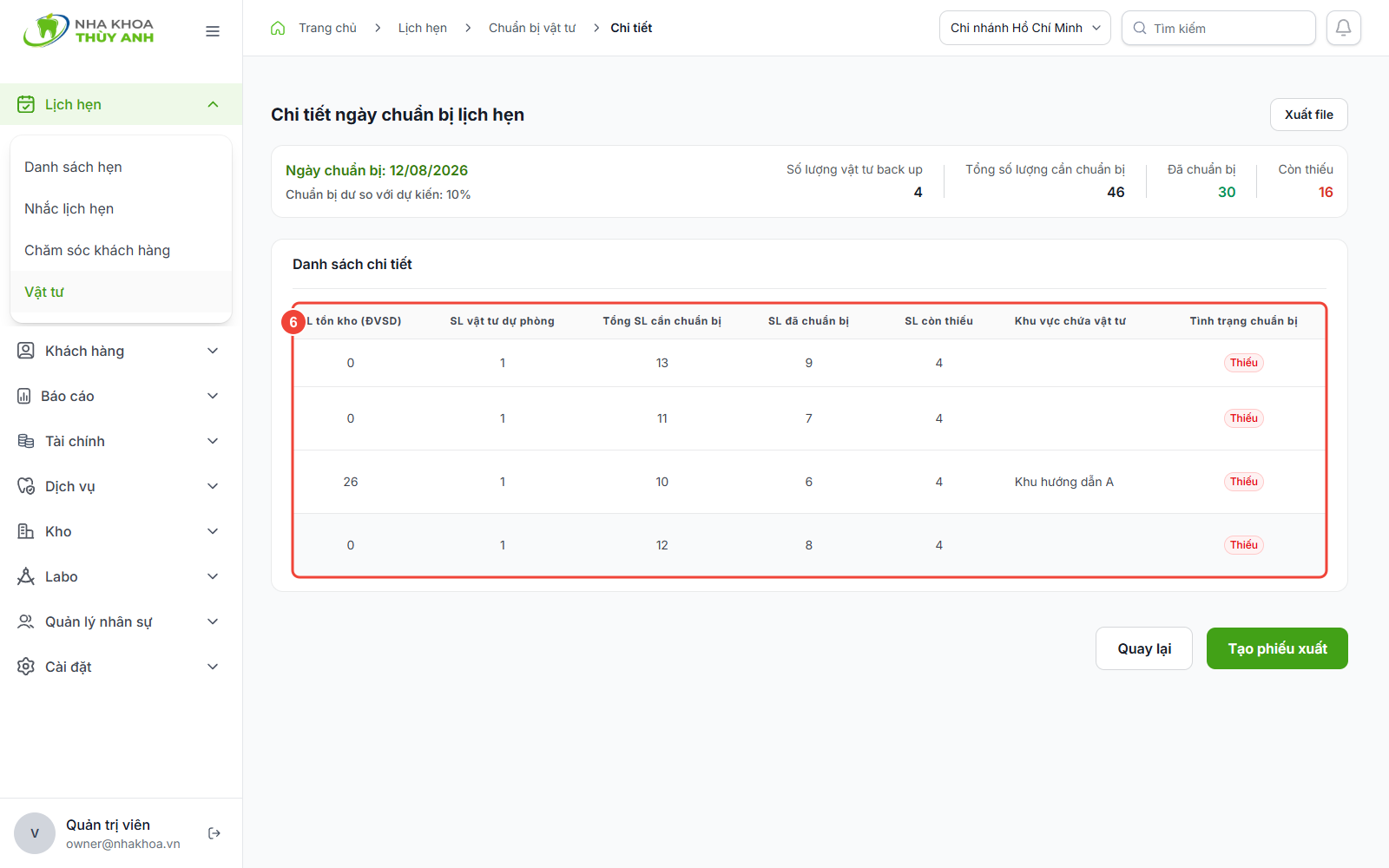Click the Lịch hẹn calendar icon
Image resolution: width=1389 pixels, height=868 pixels.
(26, 104)
